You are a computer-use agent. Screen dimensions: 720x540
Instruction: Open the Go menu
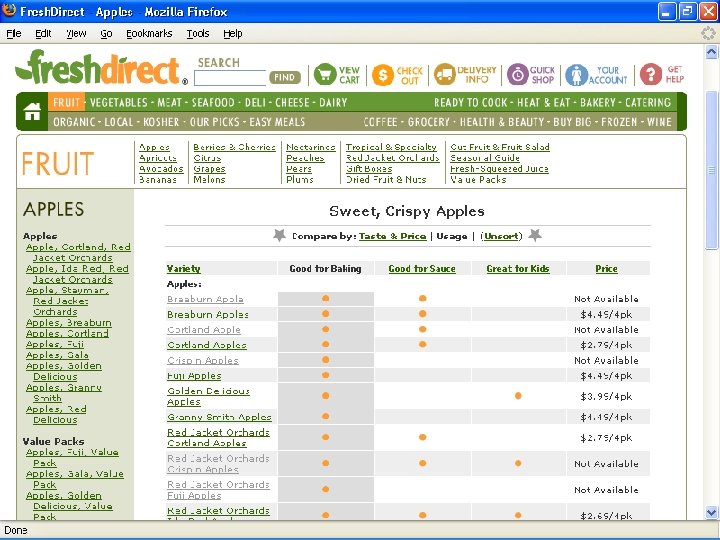[106, 34]
